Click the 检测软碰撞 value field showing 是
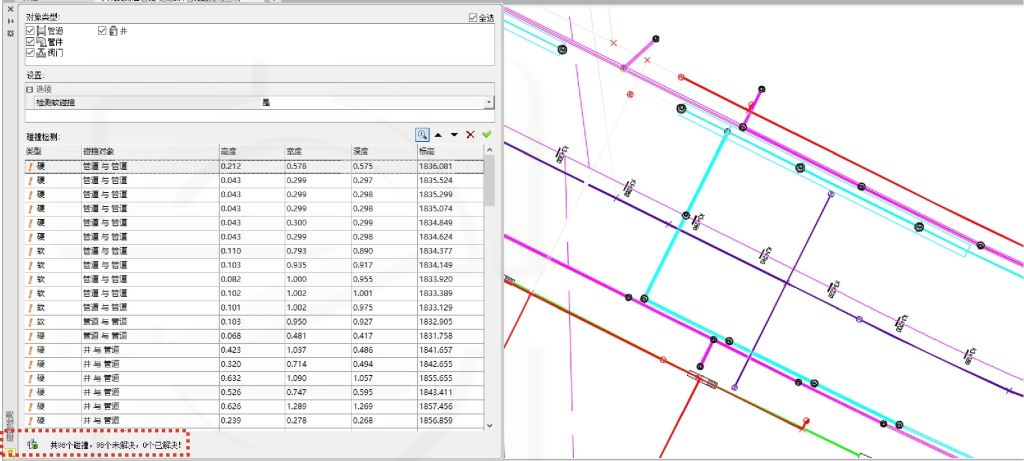1024x461 pixels. pyautogui.click(x=372, y=103)
